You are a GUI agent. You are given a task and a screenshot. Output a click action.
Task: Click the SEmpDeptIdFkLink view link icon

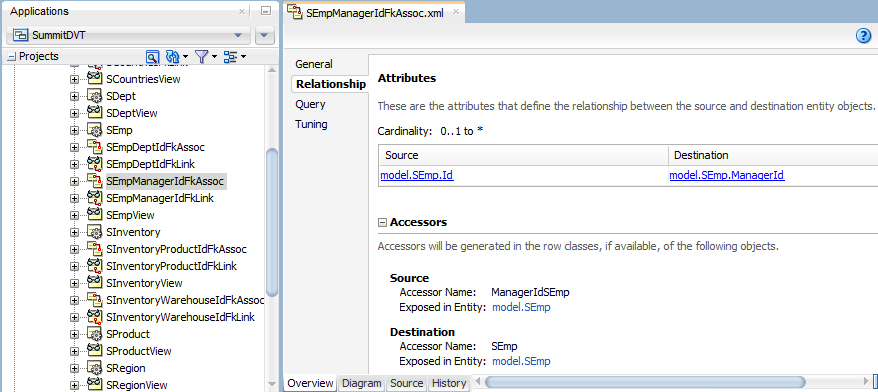click(x=94, y=164)
